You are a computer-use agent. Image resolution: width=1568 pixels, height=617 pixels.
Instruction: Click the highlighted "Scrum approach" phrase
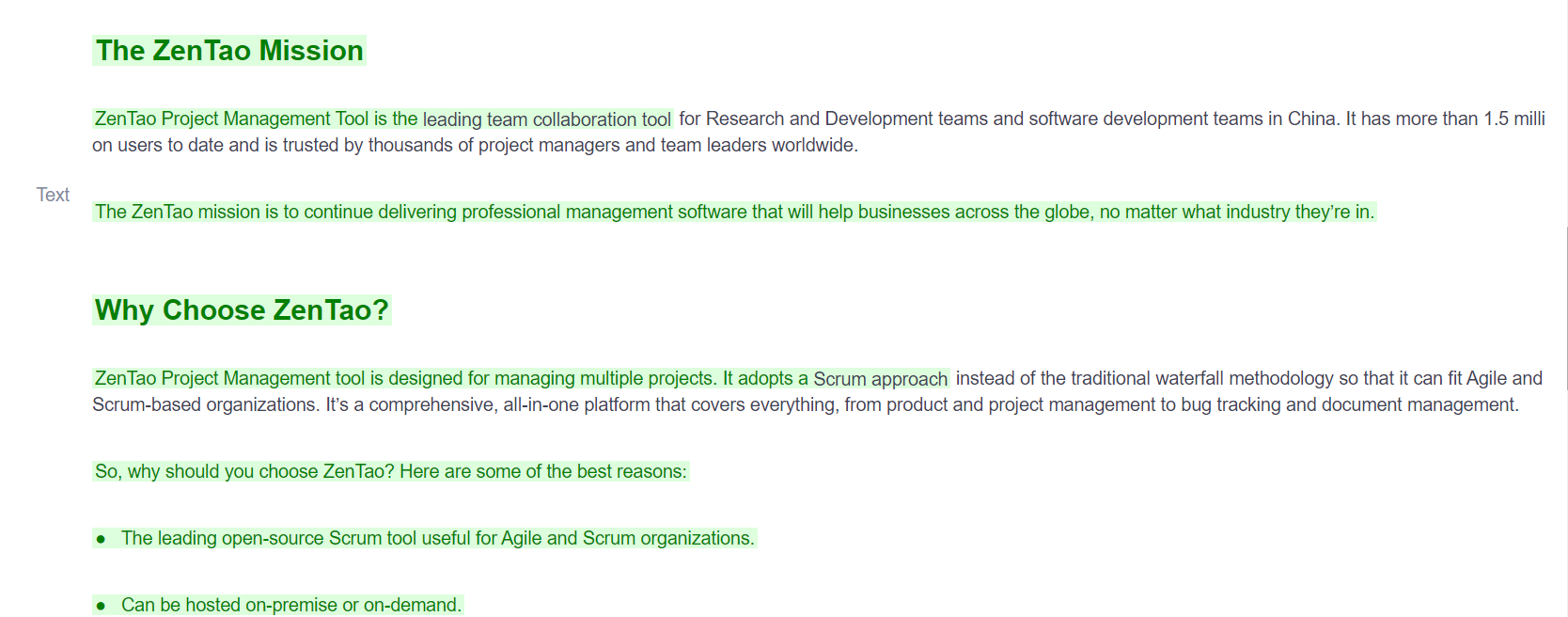pyautogui.click(x=880, y=379)
